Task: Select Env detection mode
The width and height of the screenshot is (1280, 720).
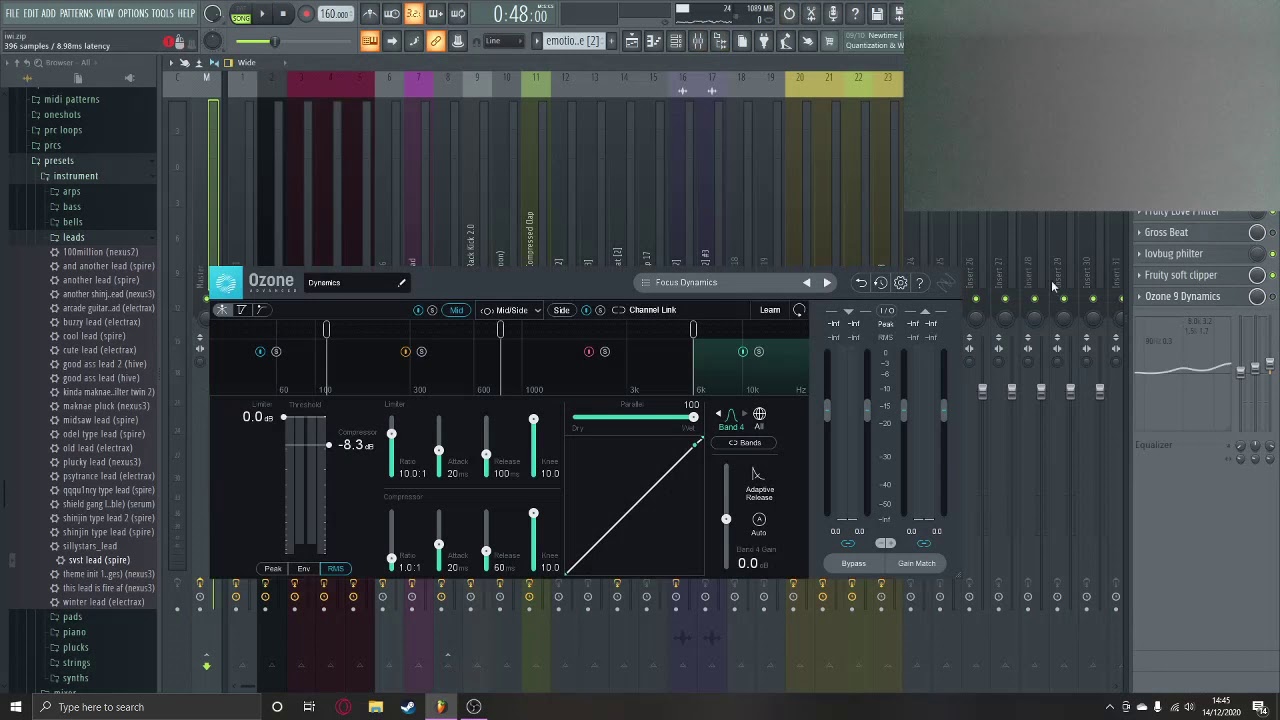Action: 303,569
